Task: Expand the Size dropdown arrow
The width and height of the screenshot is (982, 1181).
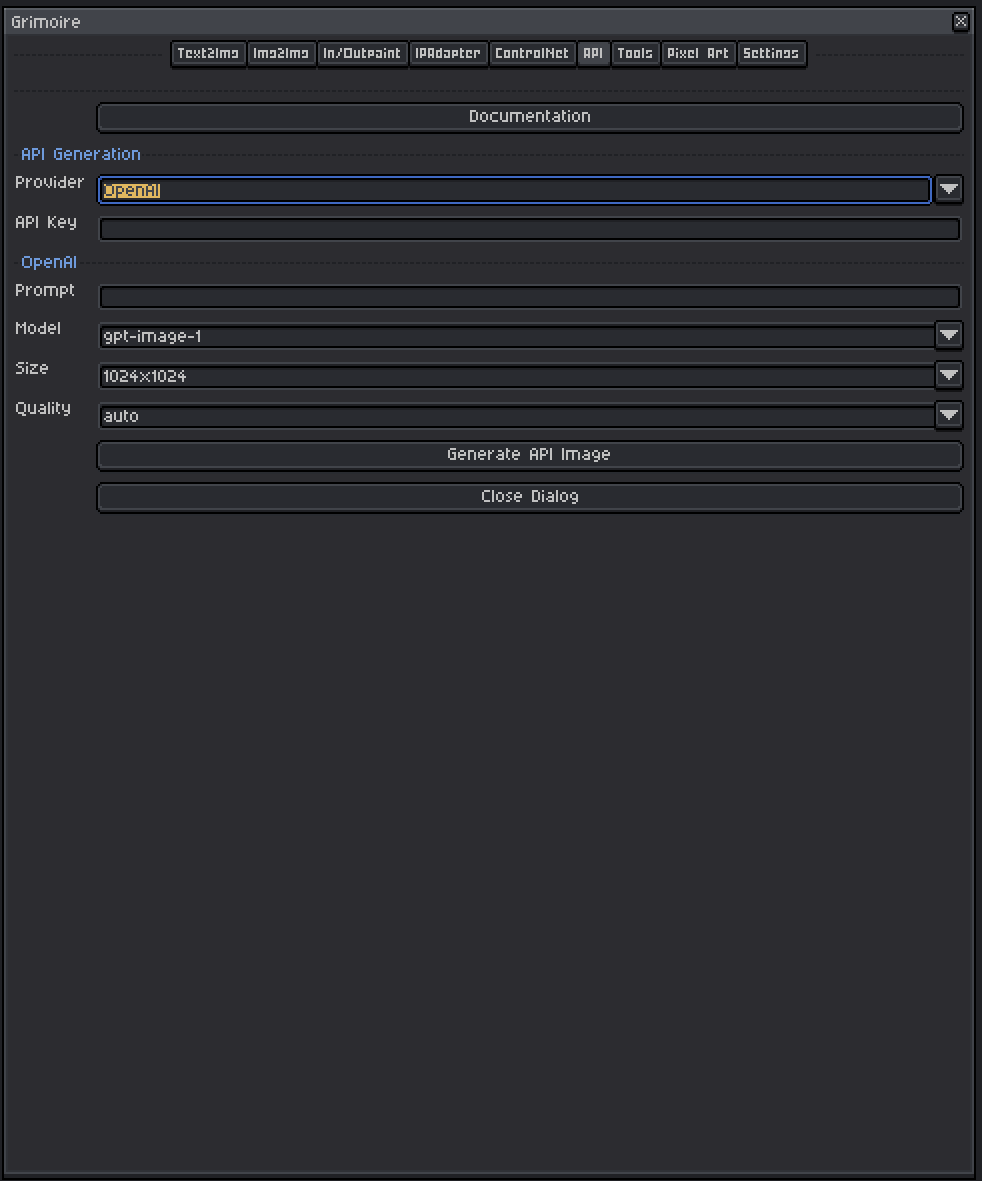Action: coord(949,374)
